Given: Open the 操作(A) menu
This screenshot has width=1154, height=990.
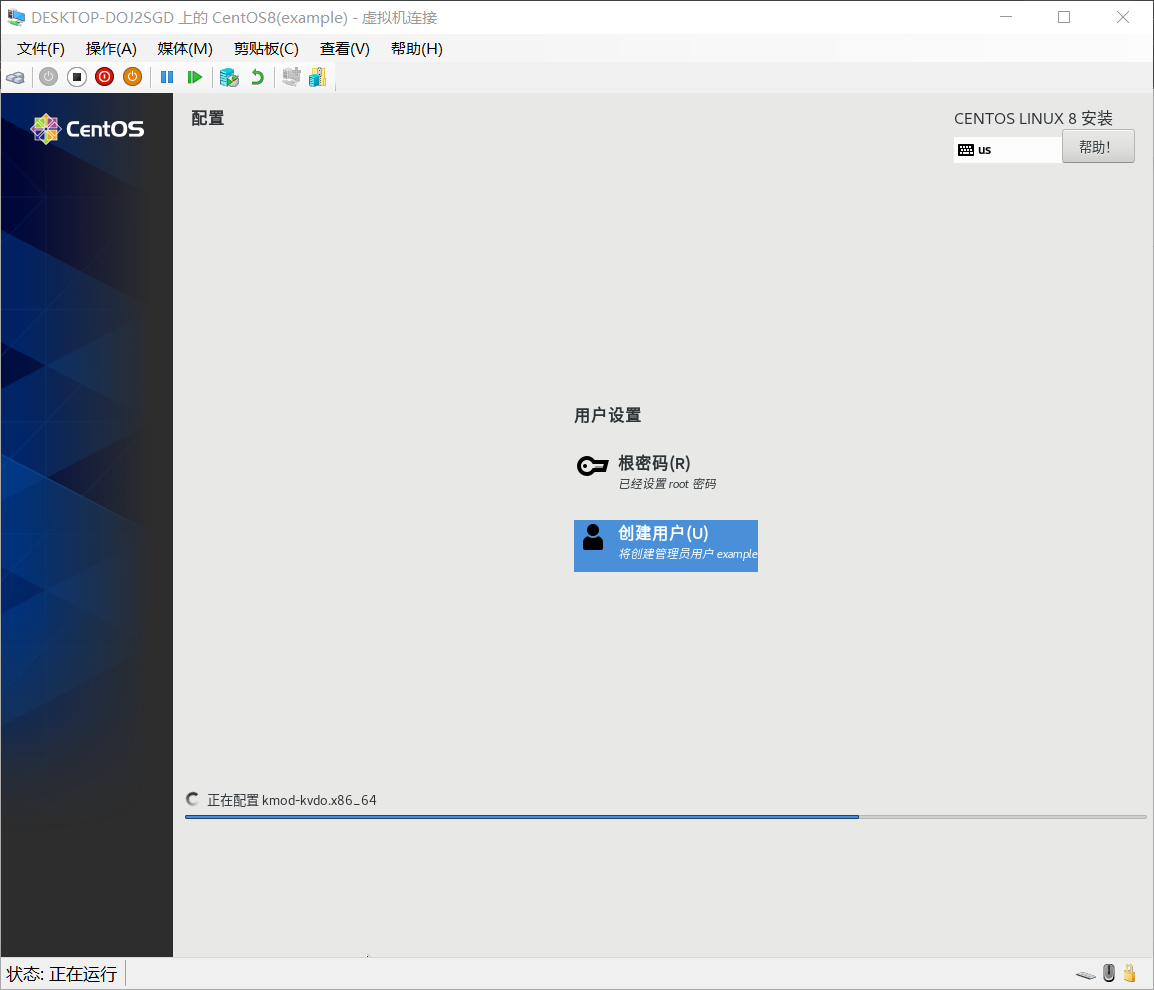Looking at the screenshot, I should [111, 49].
